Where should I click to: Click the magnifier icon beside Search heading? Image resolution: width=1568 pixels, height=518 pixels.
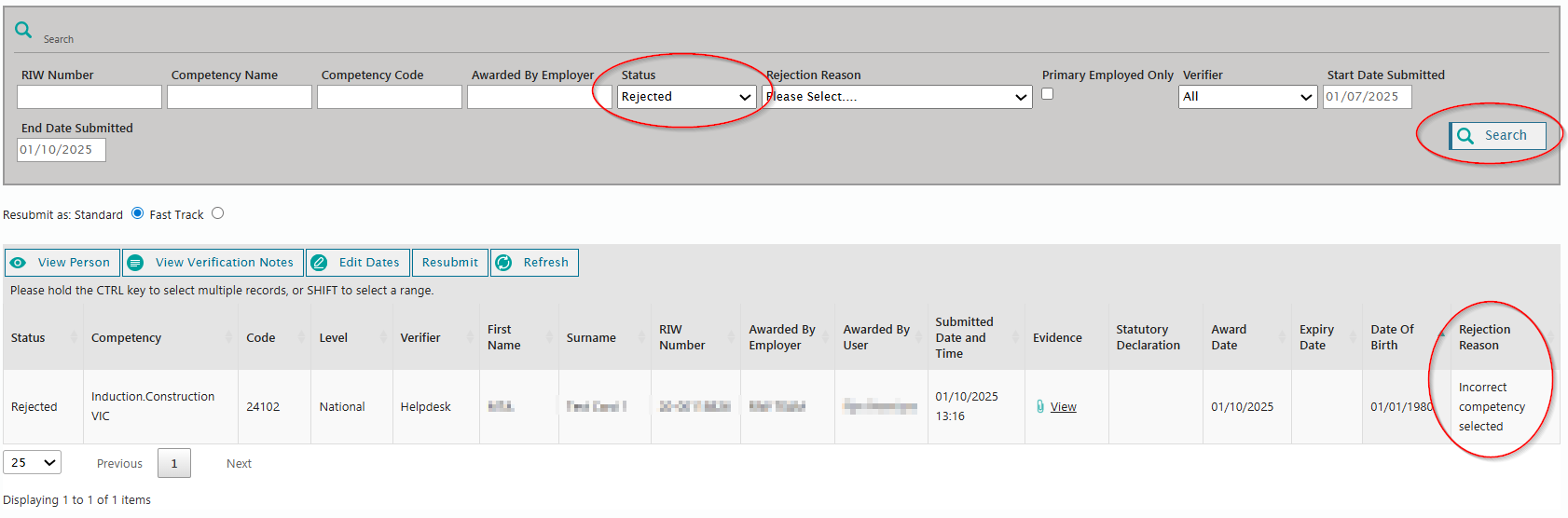point(23,31)
